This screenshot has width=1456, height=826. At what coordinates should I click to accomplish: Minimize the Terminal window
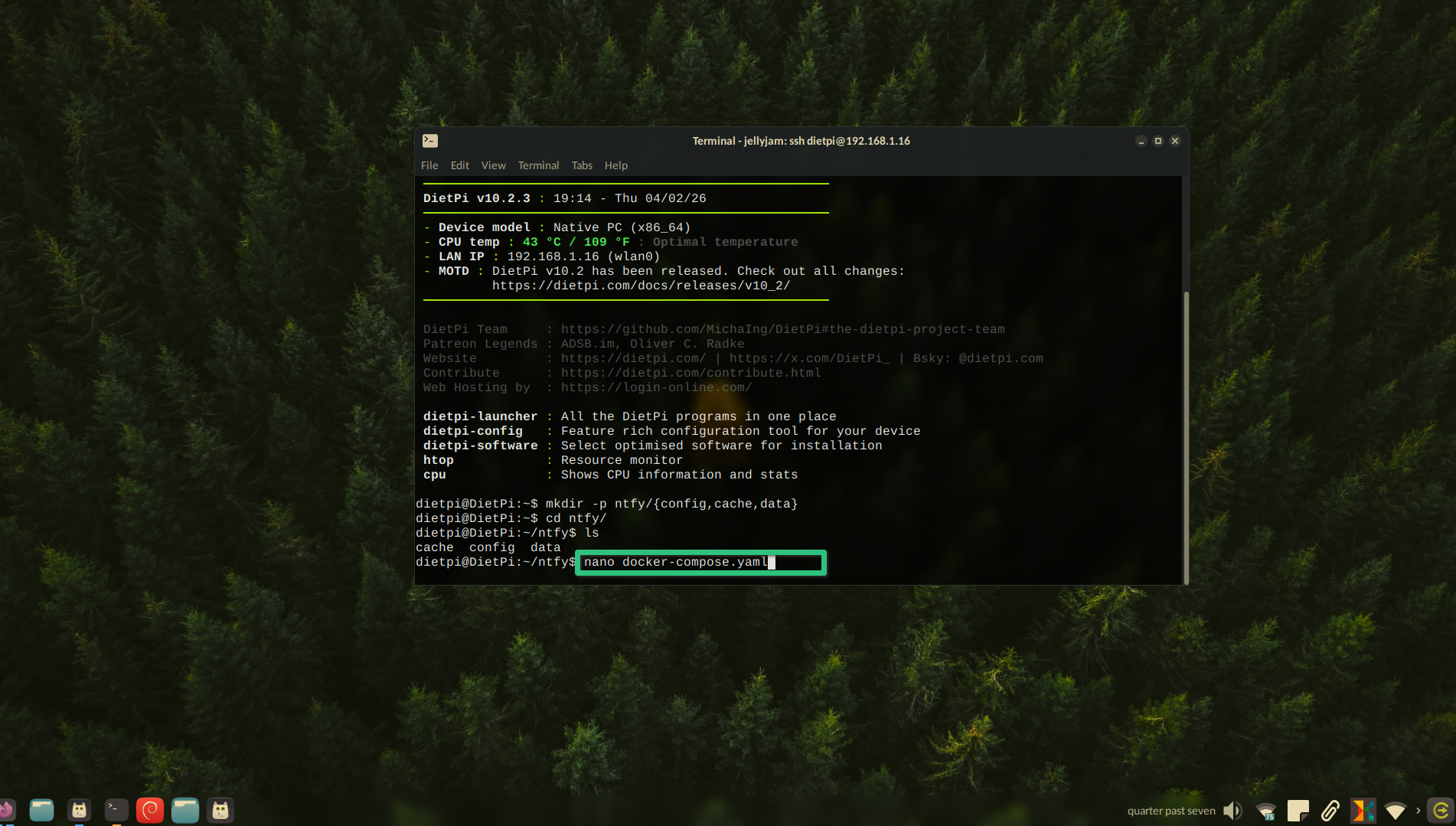point(1141,141)
